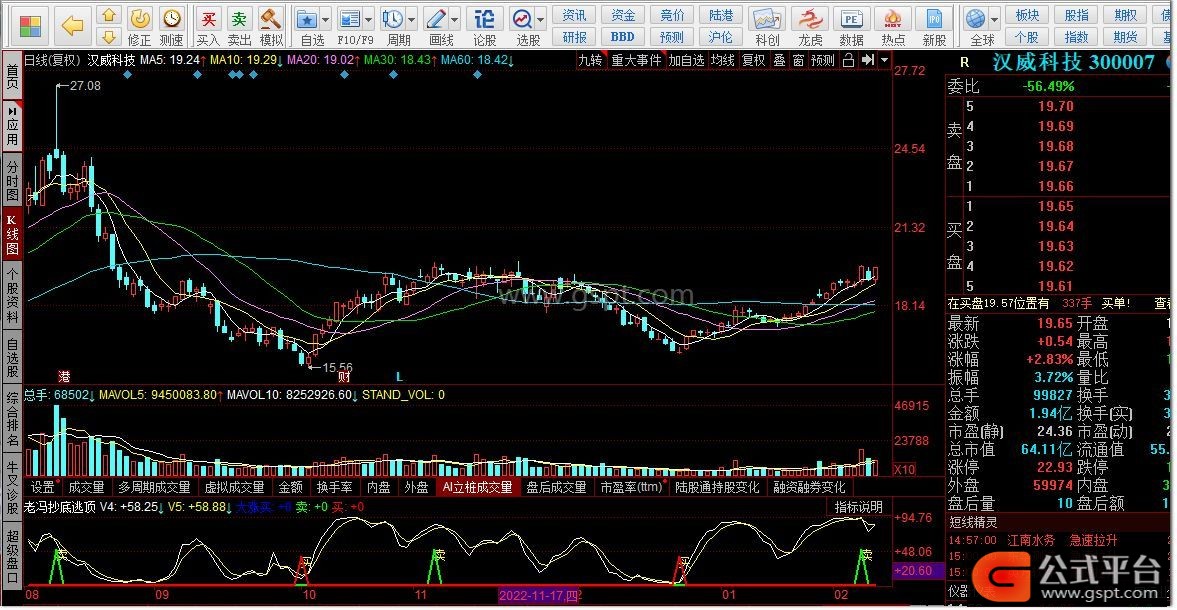Open the 科创 chart icon
1177x610 pixels.
pos(766,19)
